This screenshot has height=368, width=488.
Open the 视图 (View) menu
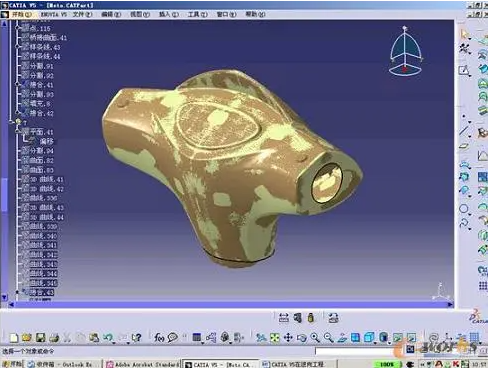click(140, 14)
